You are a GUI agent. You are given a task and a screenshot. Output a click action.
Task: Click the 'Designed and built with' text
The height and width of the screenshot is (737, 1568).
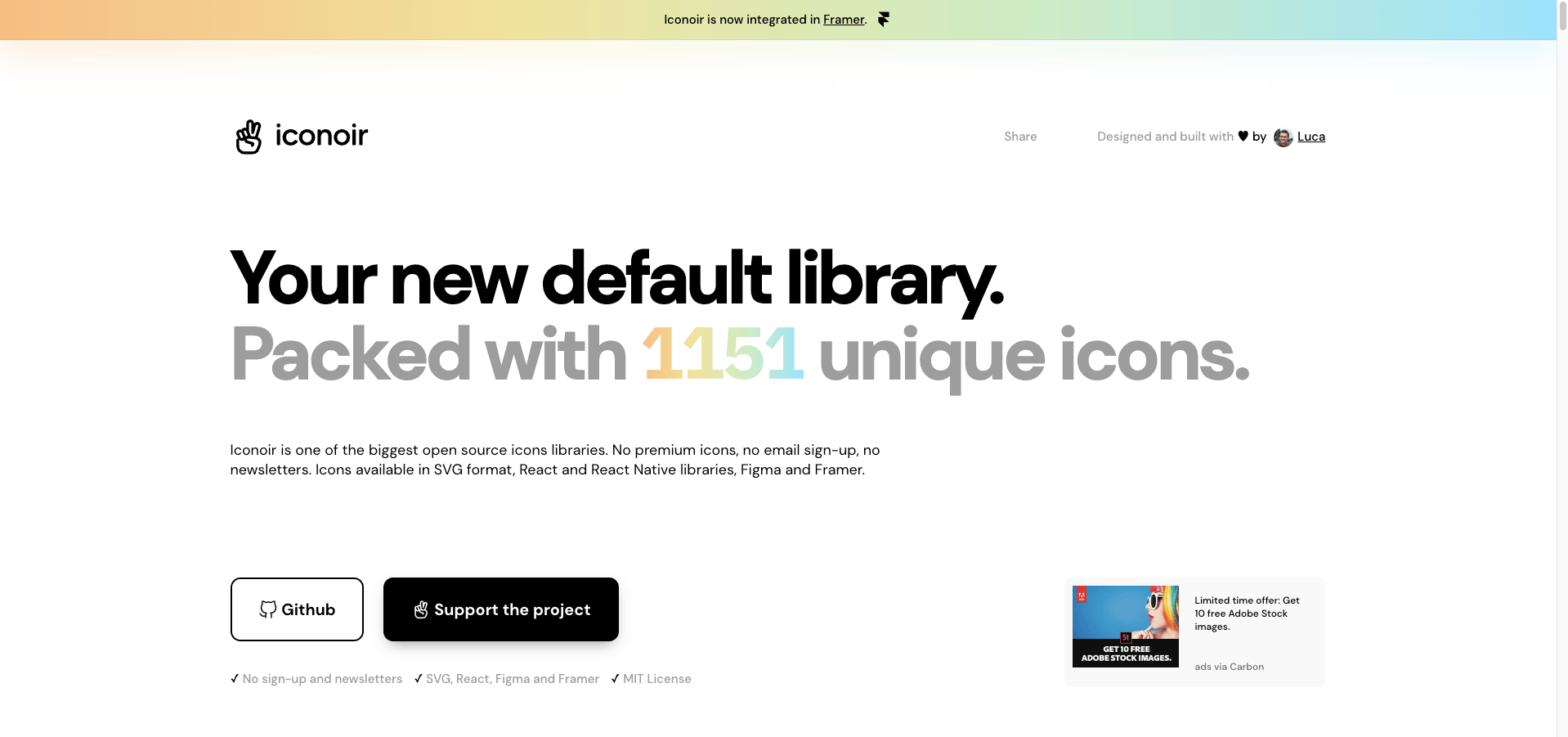pyautogui.click(x=1165, y=137)
